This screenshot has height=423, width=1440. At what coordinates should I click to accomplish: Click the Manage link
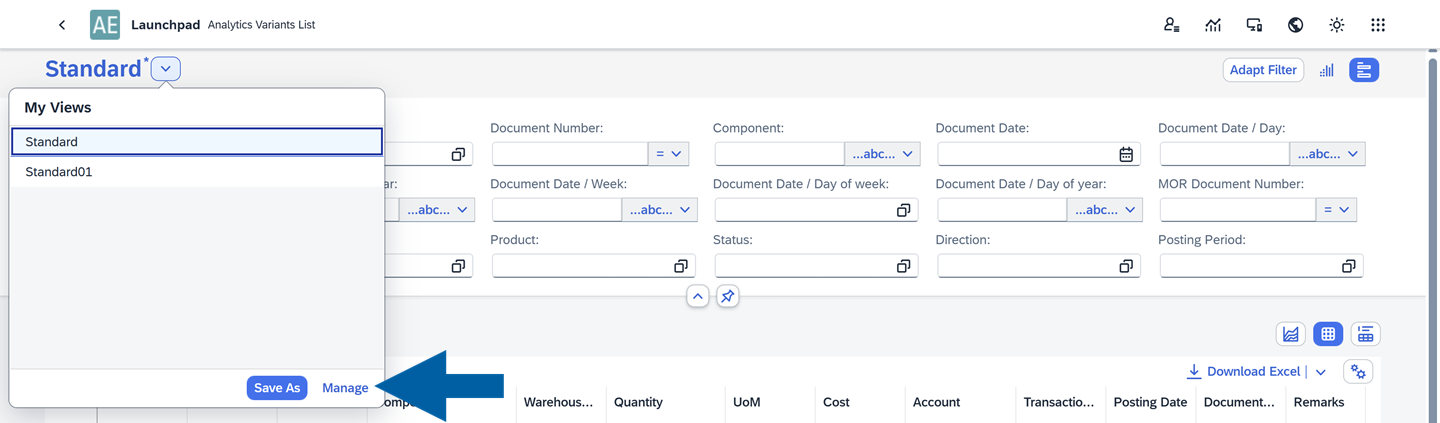point(345,388)
